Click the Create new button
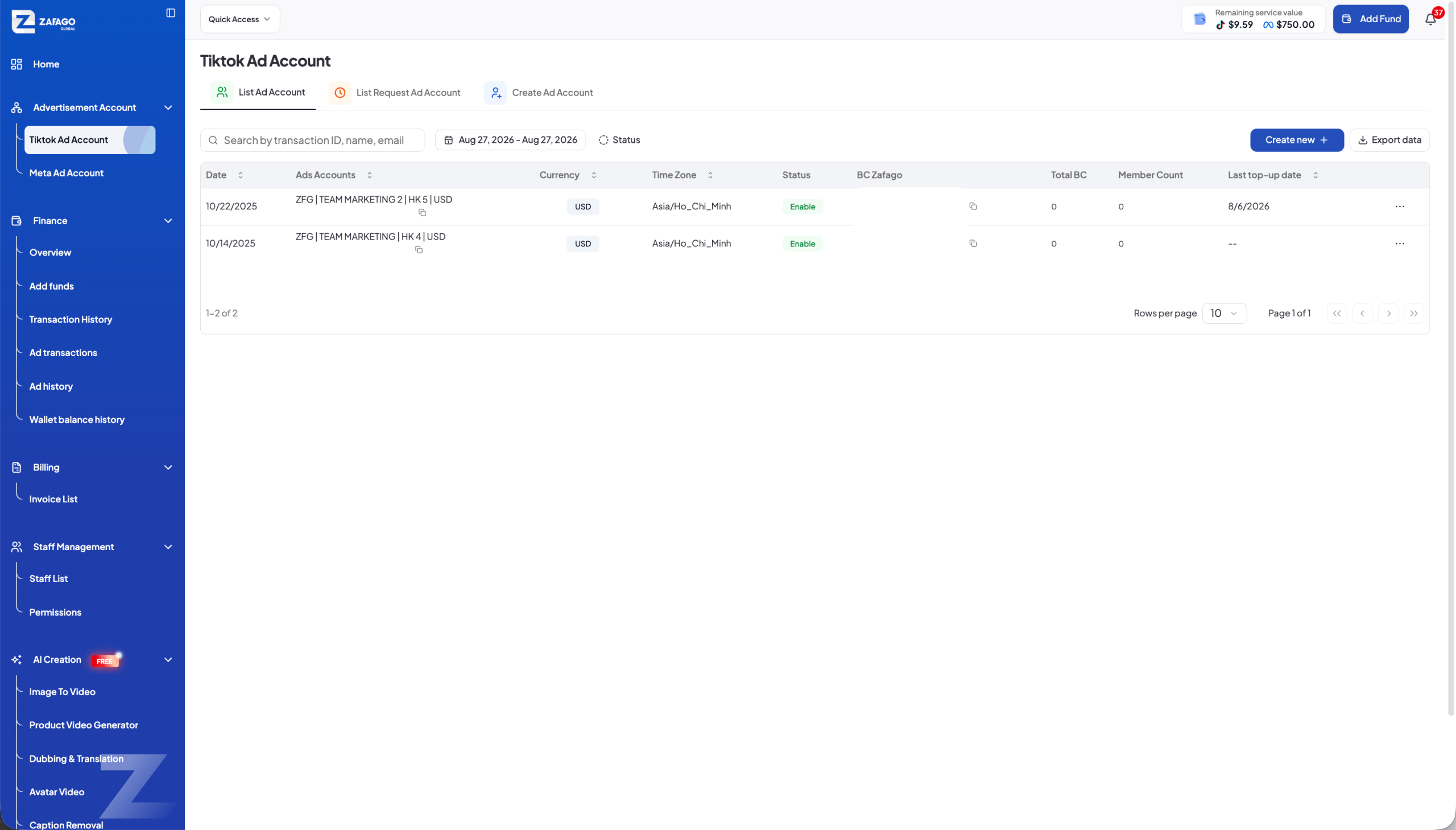1456x830 pixels. (x=1296, y=141)
